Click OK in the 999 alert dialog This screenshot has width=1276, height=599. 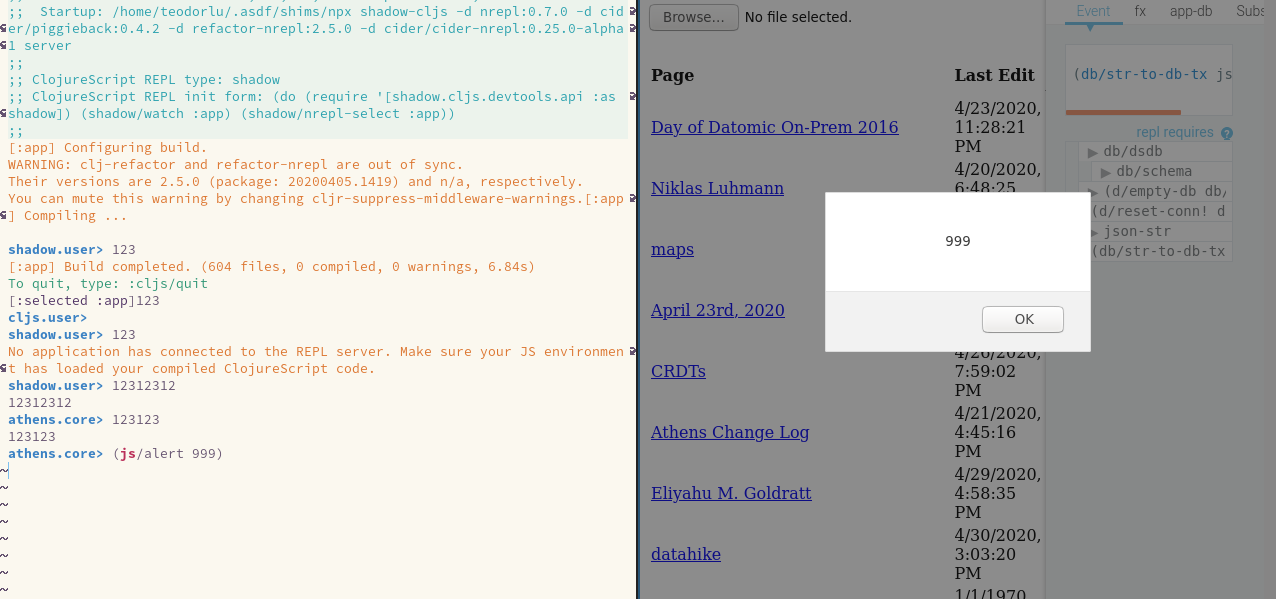[1022, 319]
